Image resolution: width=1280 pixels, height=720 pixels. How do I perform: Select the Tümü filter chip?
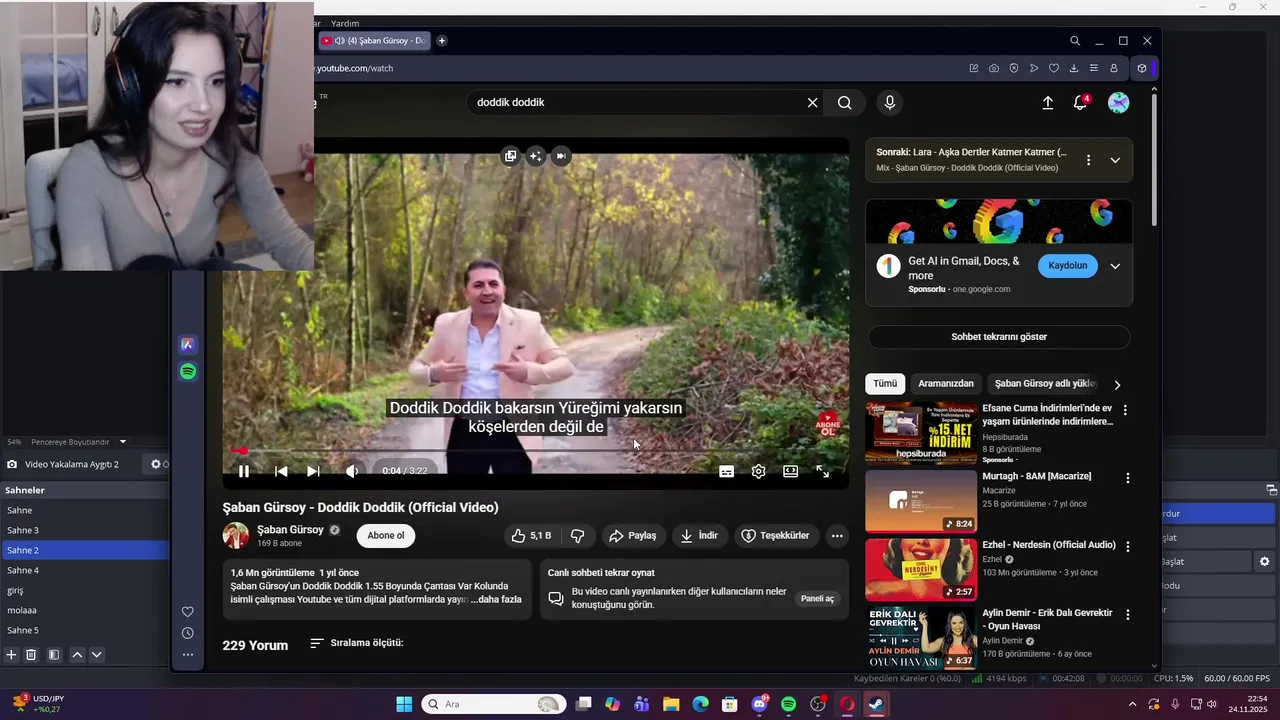(885, 384)
